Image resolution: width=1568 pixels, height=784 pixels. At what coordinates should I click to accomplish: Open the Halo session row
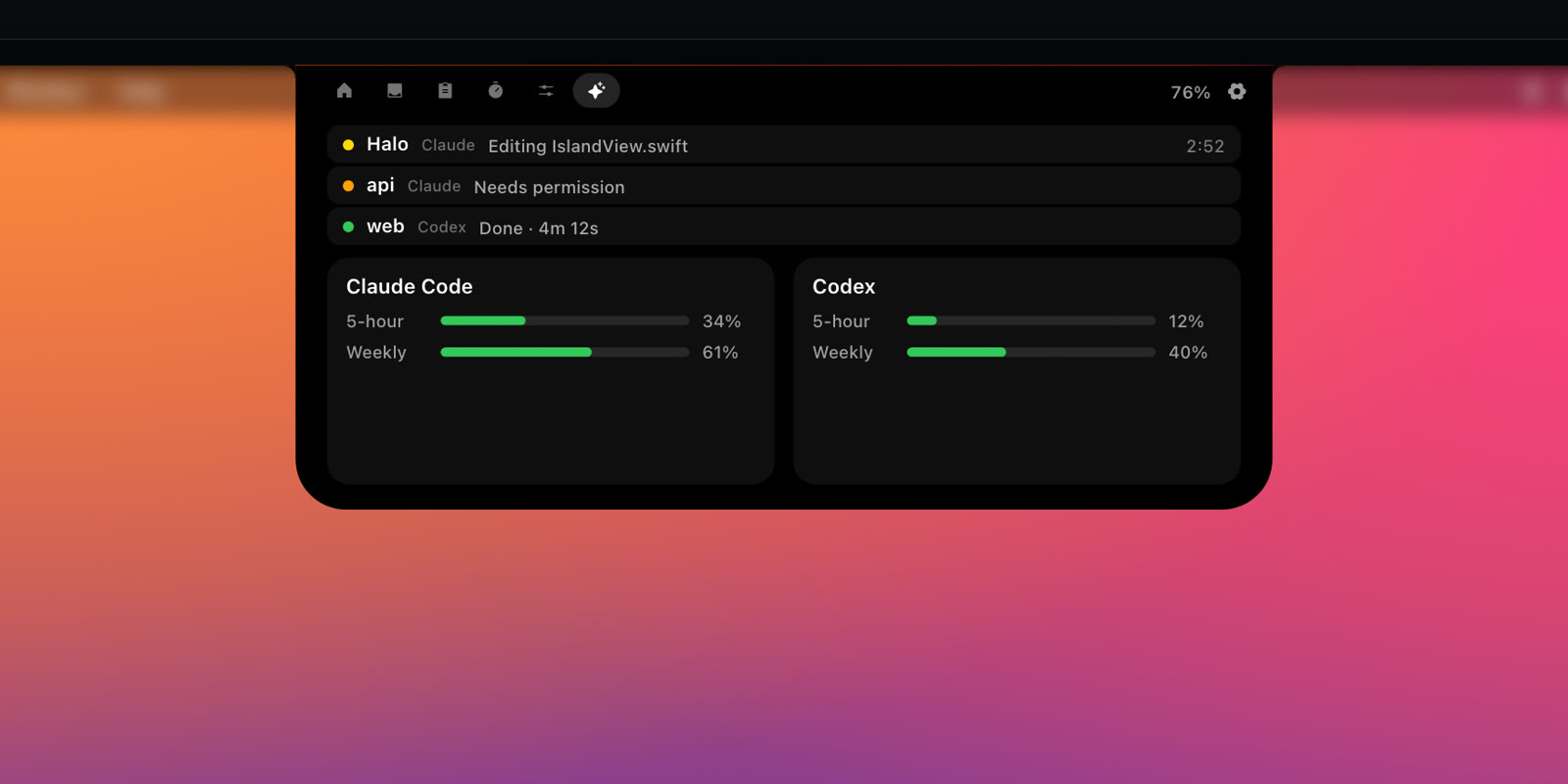784,145
